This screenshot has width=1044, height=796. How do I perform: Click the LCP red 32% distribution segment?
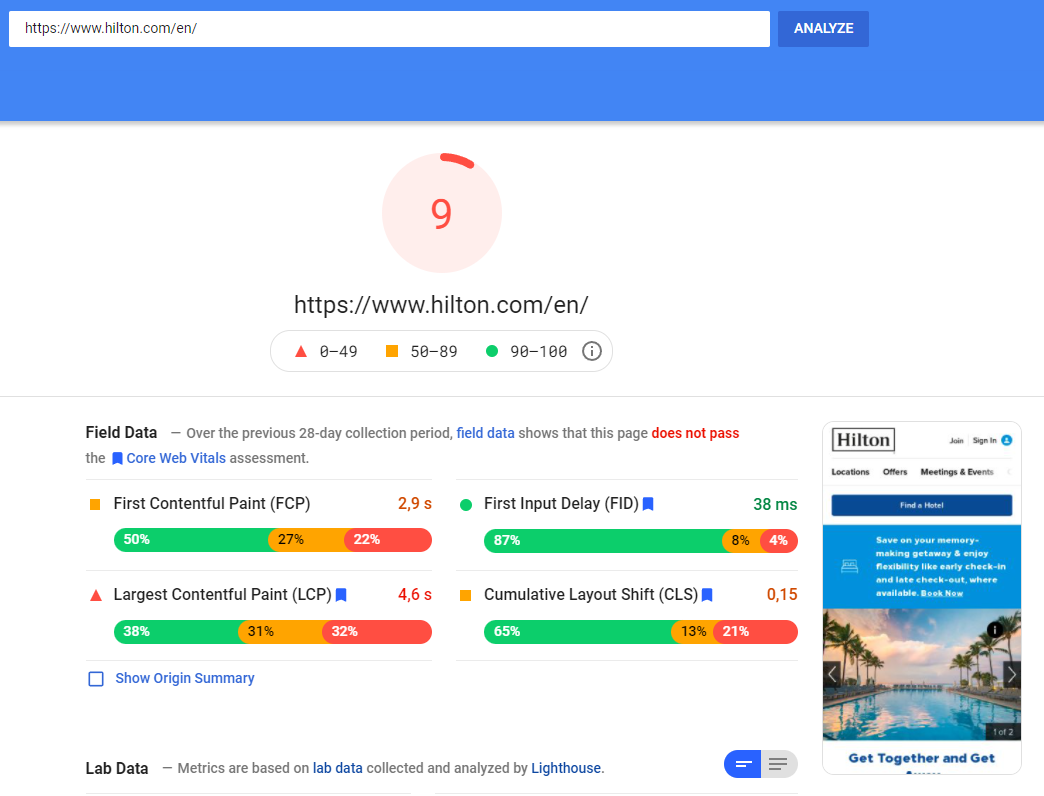click(377, 632)
